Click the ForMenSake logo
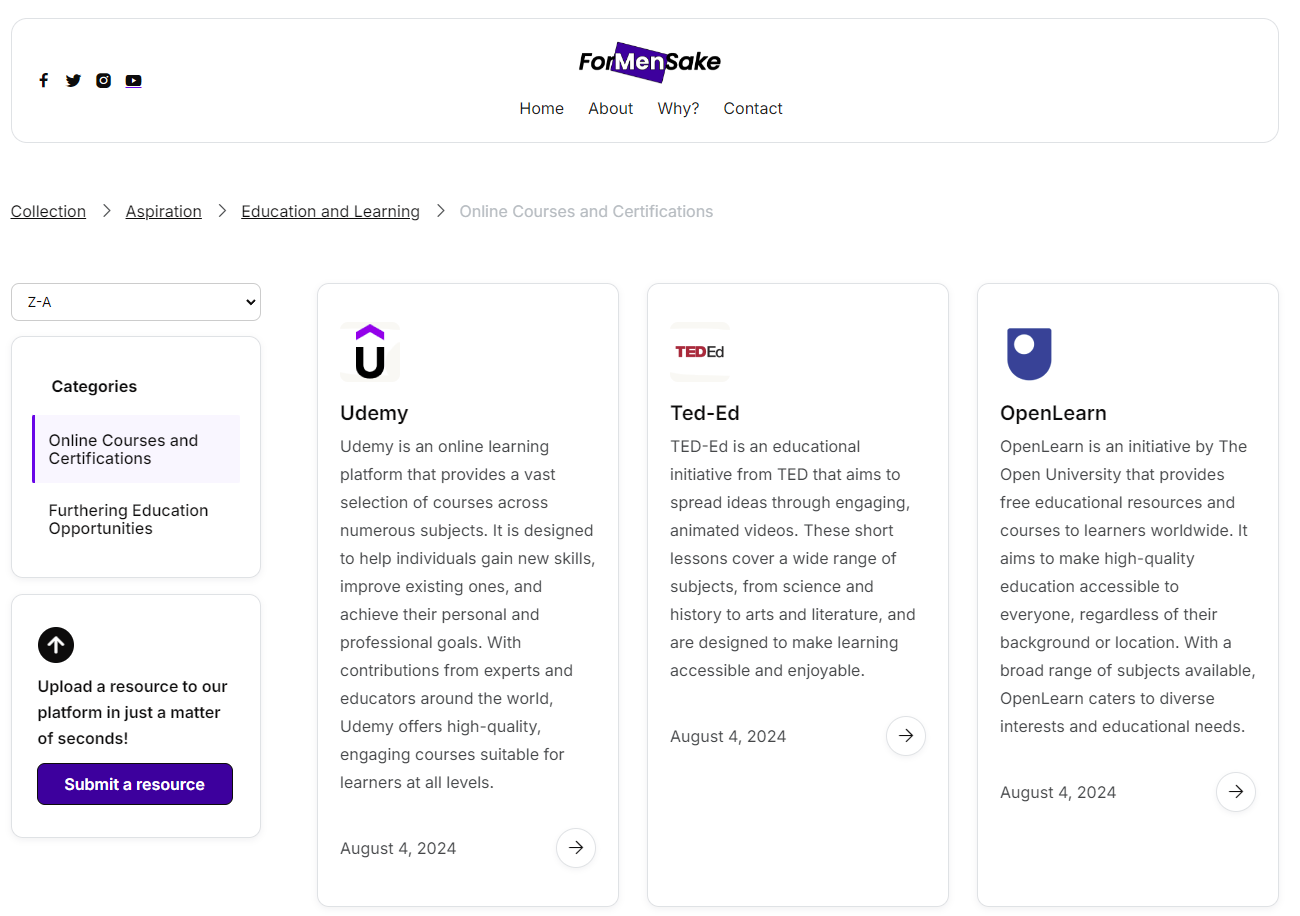Screen dimensions: 1300x916 click(x=649, y=62)
